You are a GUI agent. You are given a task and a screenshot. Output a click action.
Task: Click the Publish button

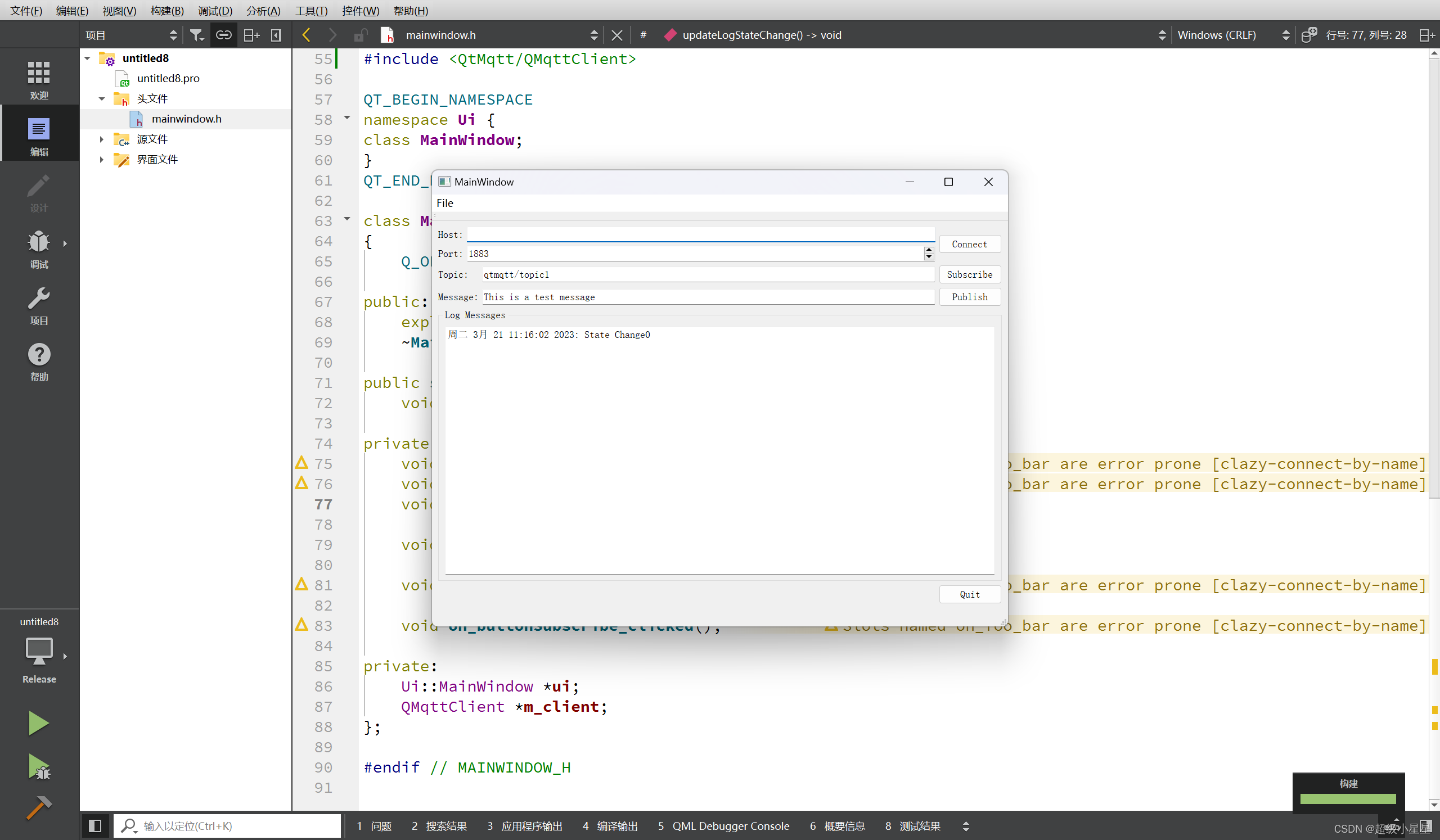pyautogui.click(x=969, y=297)
